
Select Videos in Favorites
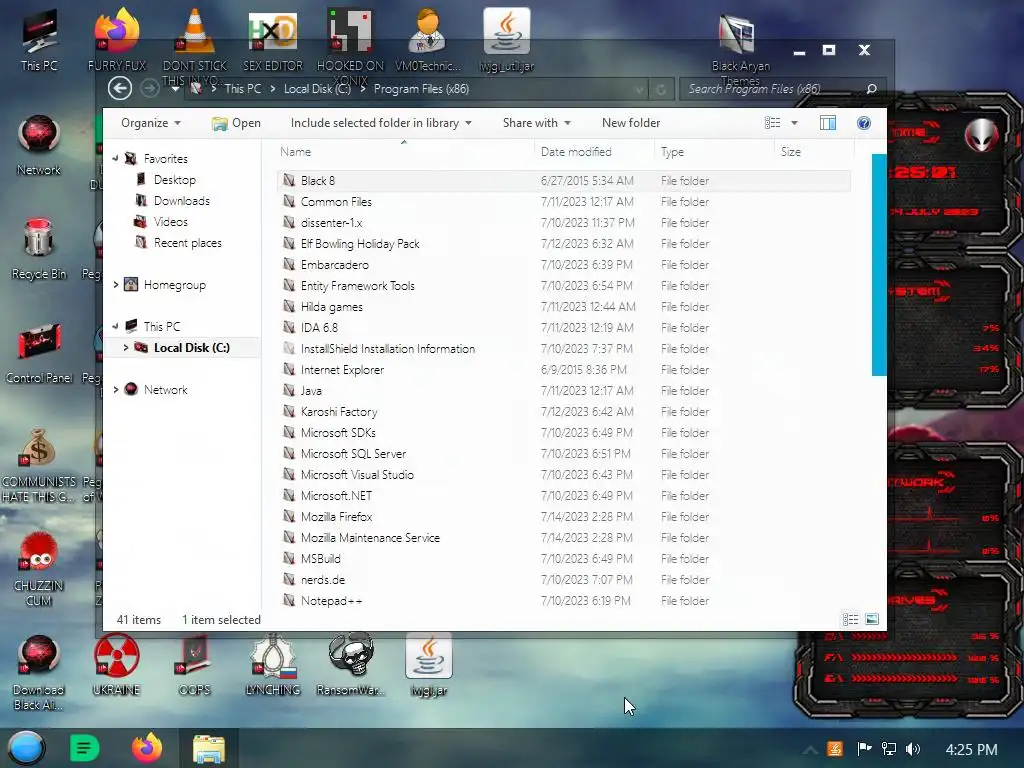pos(170,221)
